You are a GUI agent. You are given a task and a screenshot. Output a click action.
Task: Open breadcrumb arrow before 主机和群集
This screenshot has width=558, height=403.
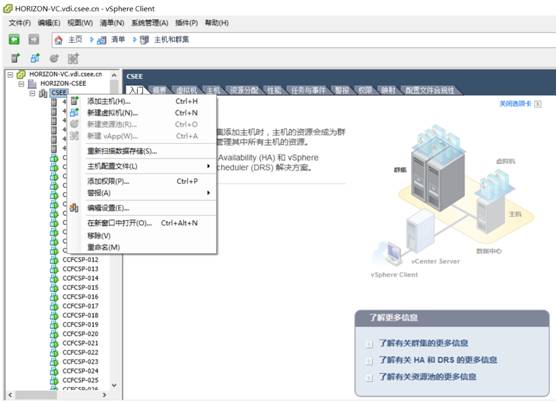point(134,40)
